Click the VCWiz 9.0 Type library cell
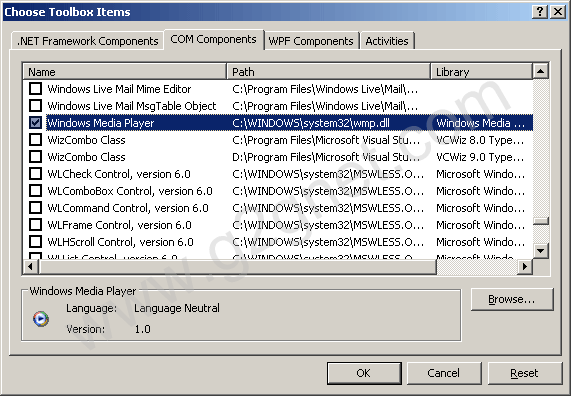The height and width of the screenshot is (396, 571). (x=480, y=157)
